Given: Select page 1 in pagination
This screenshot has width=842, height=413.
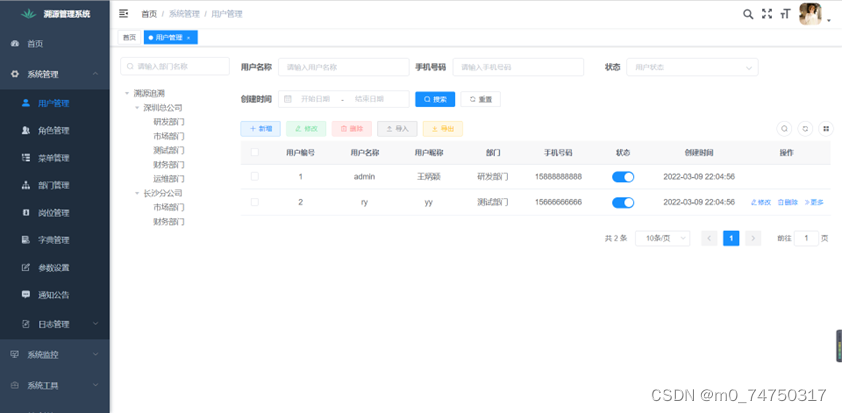Looking at the screenshot, I should coord(731,238).
